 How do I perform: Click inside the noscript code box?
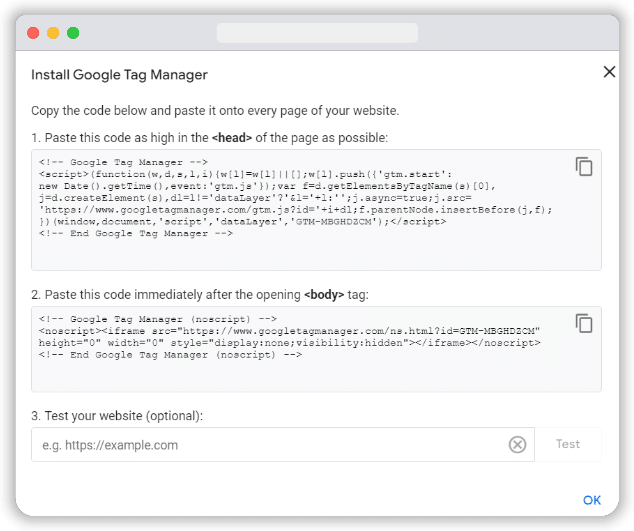(316, 349)
